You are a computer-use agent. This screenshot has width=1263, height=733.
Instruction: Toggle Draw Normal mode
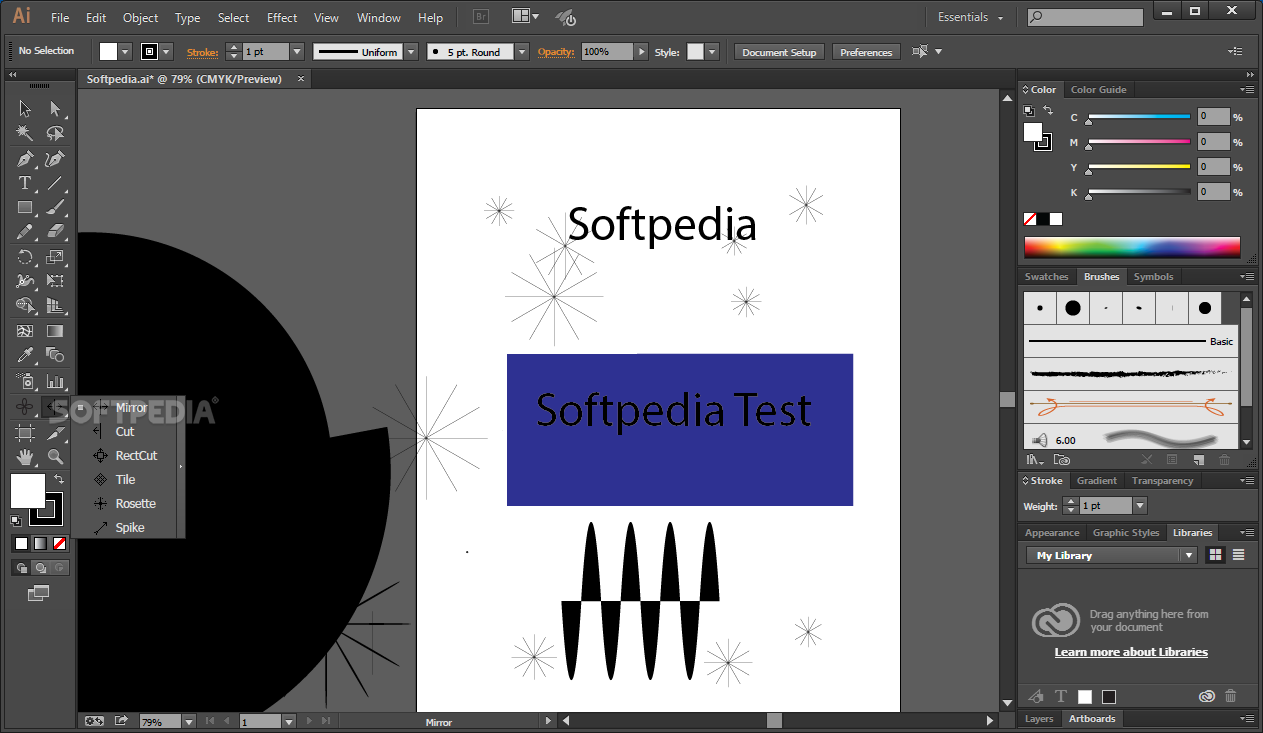(x=21, y=568)
